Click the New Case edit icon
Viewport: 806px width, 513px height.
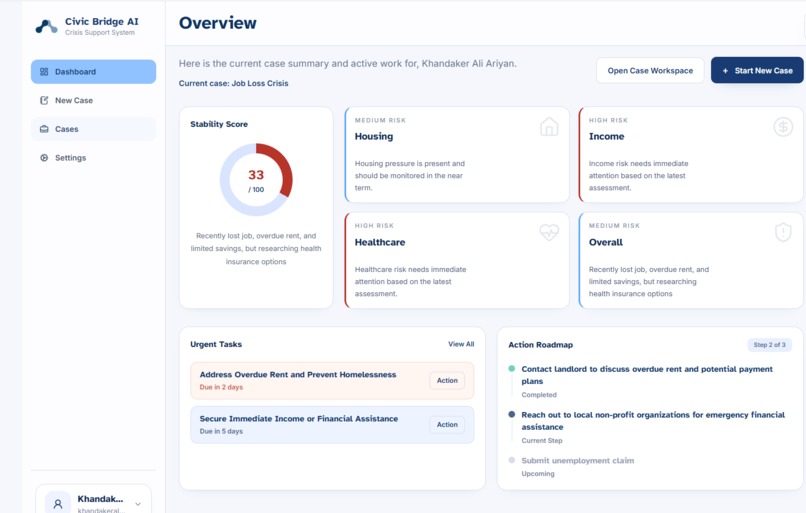coord(44,100)
